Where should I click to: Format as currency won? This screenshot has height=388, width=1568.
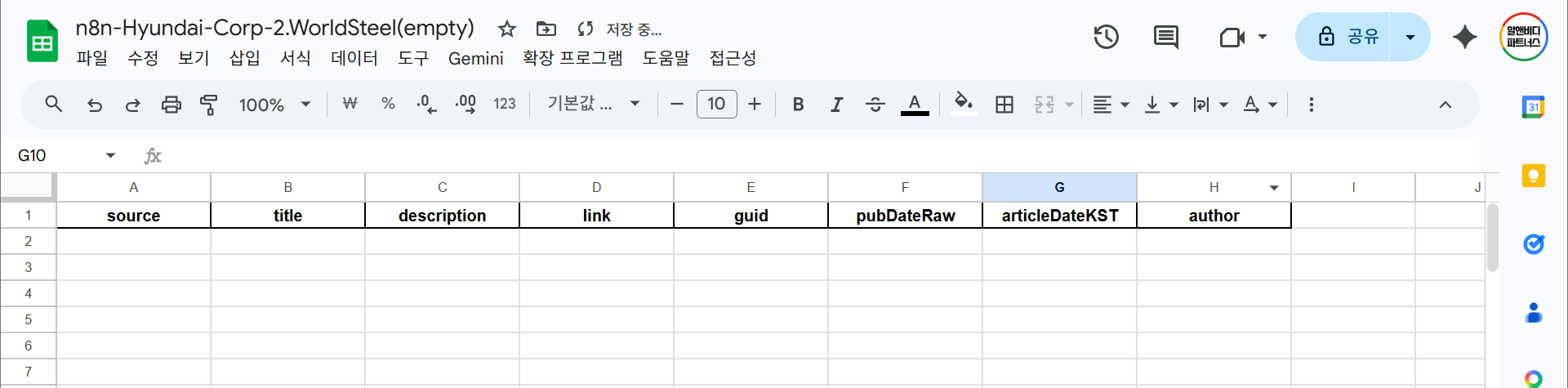(350, 104)
